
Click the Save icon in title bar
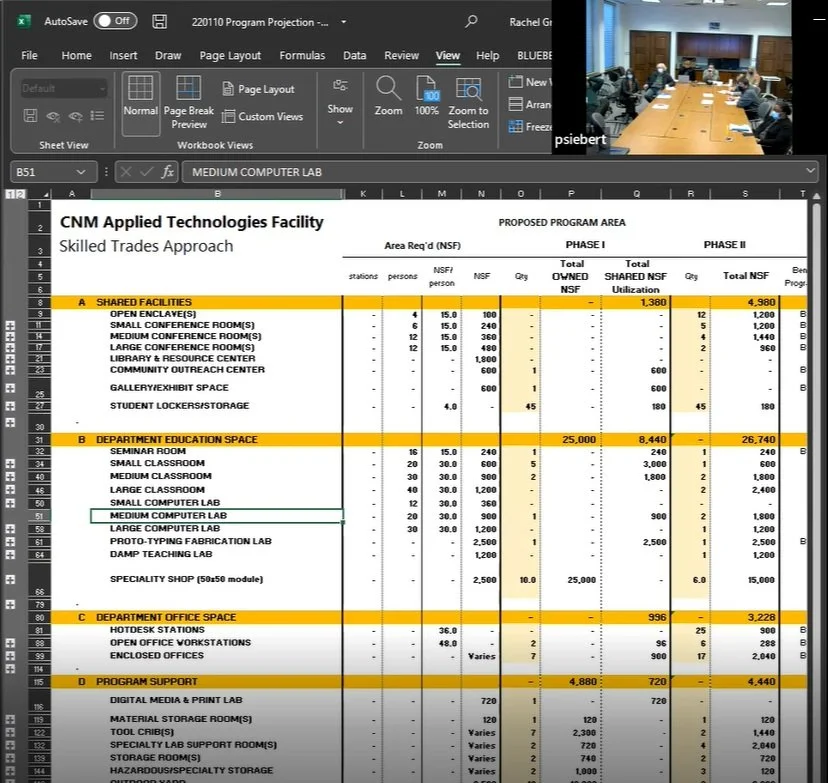159,22
